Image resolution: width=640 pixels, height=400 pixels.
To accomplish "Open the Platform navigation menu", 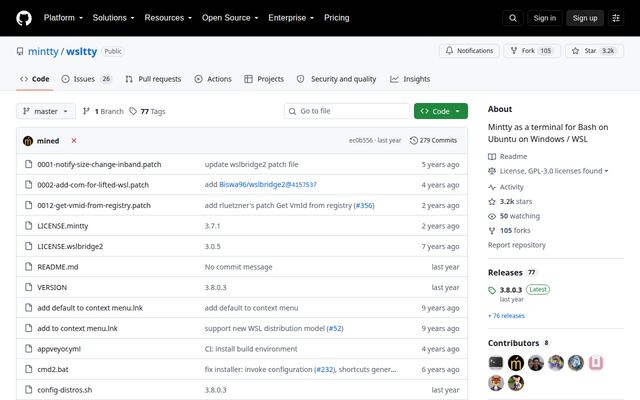I will (63, 18).
